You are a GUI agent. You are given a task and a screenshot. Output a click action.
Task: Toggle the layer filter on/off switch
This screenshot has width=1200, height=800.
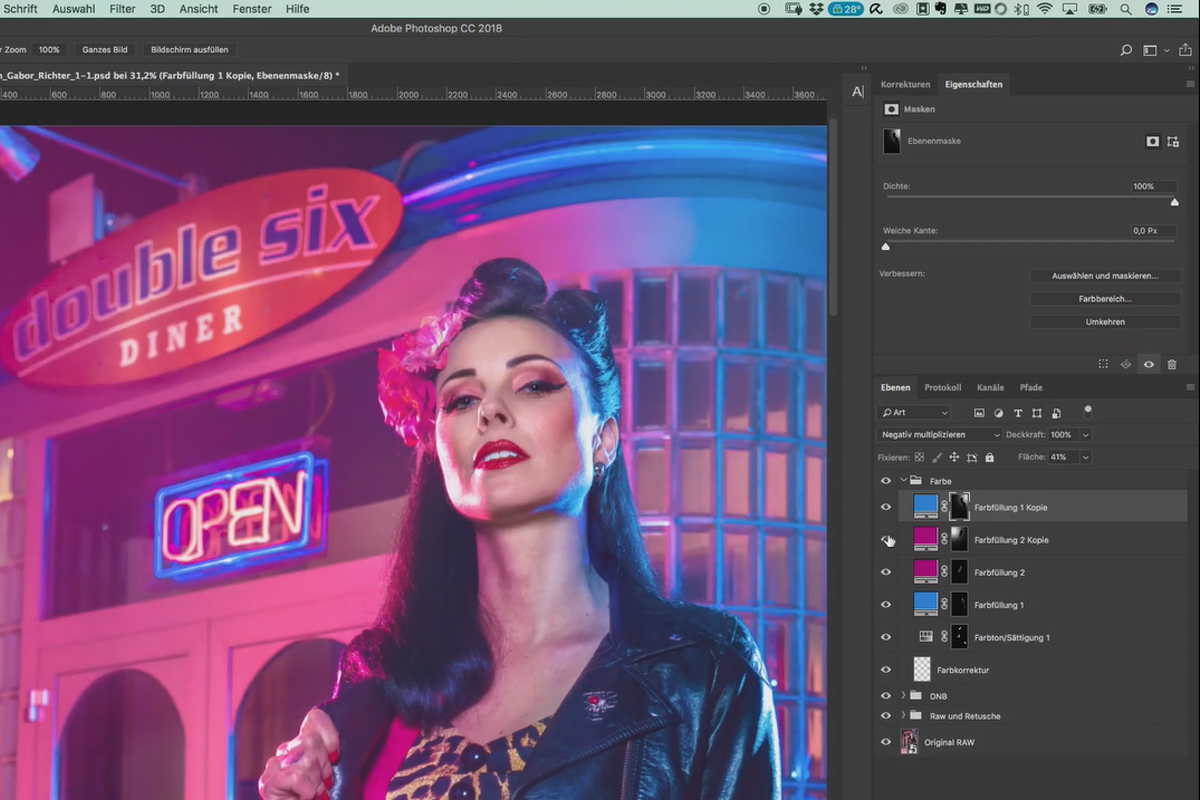[1088, 411]
